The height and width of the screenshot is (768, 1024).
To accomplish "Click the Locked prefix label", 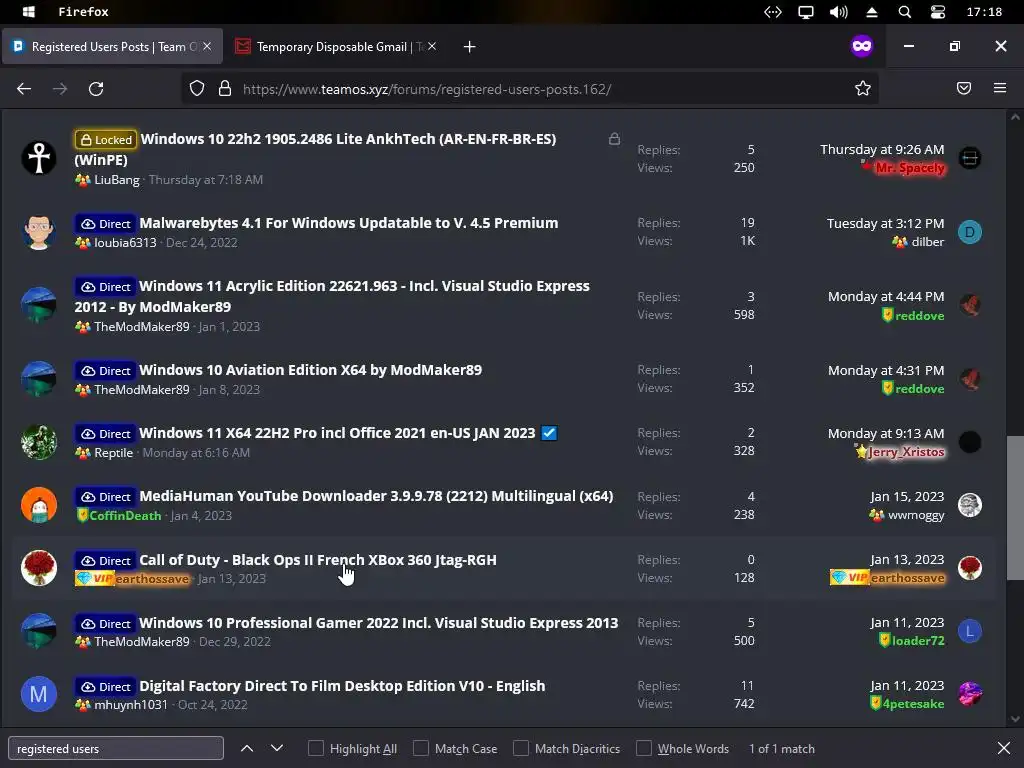I will (105, 139).
